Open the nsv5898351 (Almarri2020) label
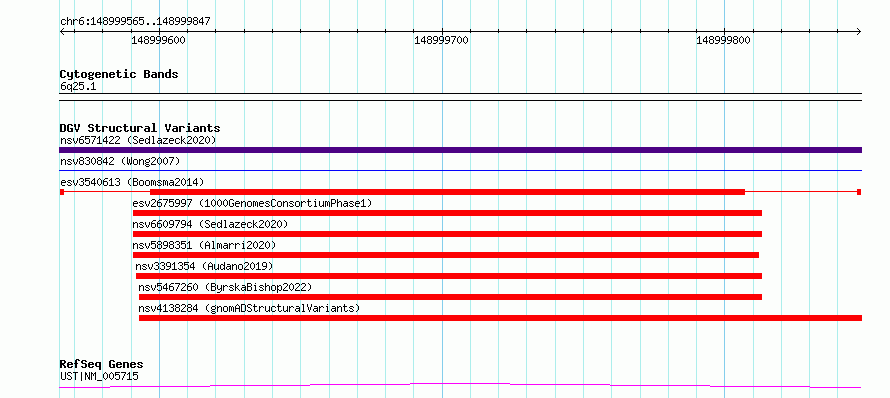Viewport: 890px width, 398px height. tap(204, 245)
